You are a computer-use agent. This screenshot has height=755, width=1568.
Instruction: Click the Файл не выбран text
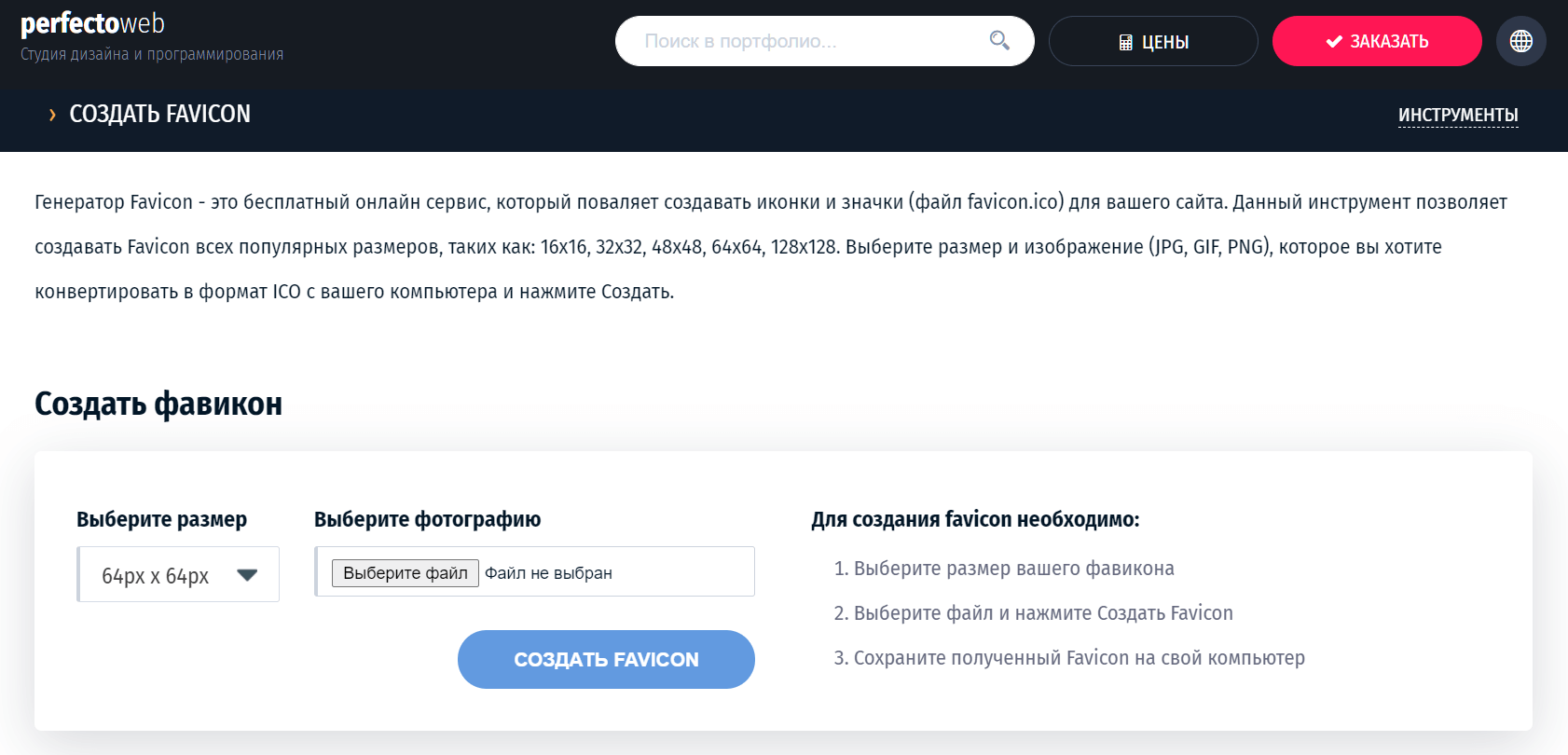pos(548,573)
